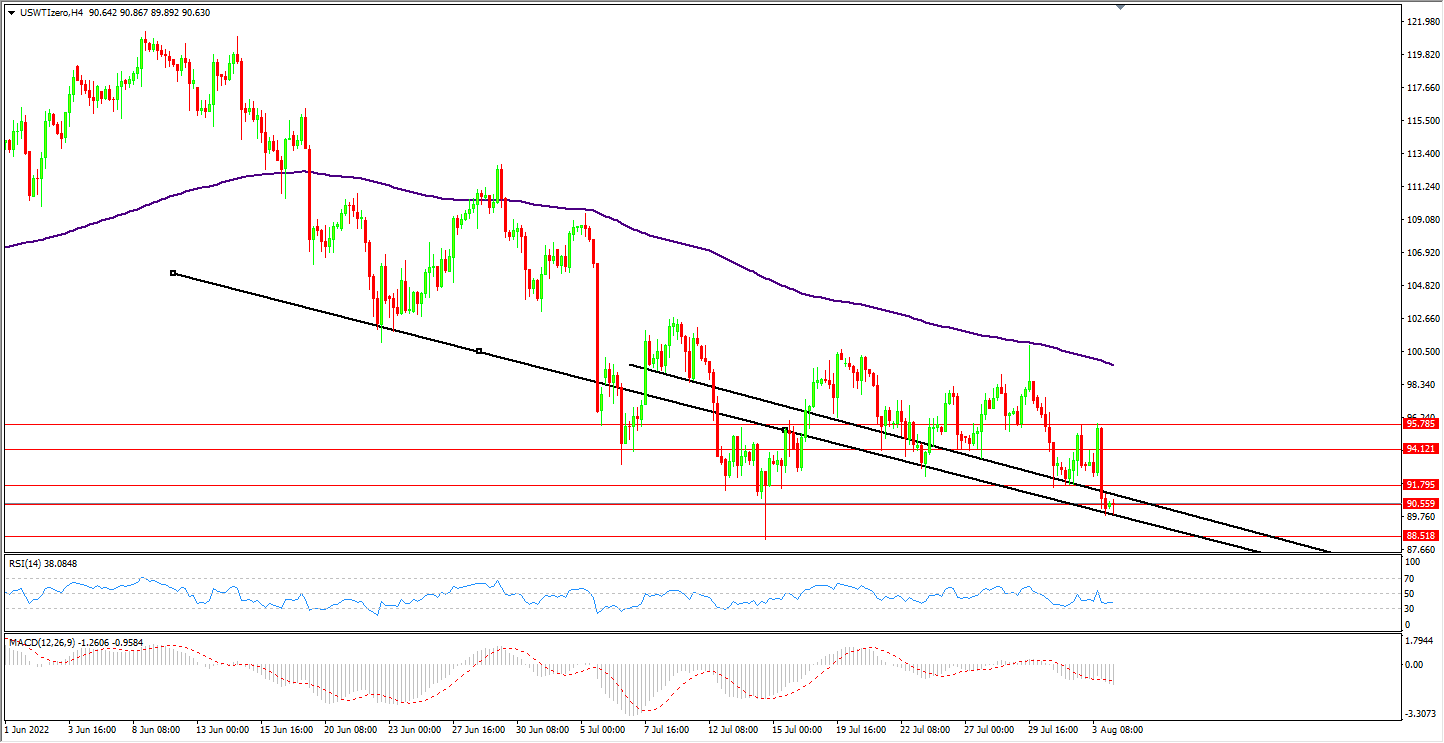
Task: Click the RSI scale value 70
Action: tap(1411, 578)
